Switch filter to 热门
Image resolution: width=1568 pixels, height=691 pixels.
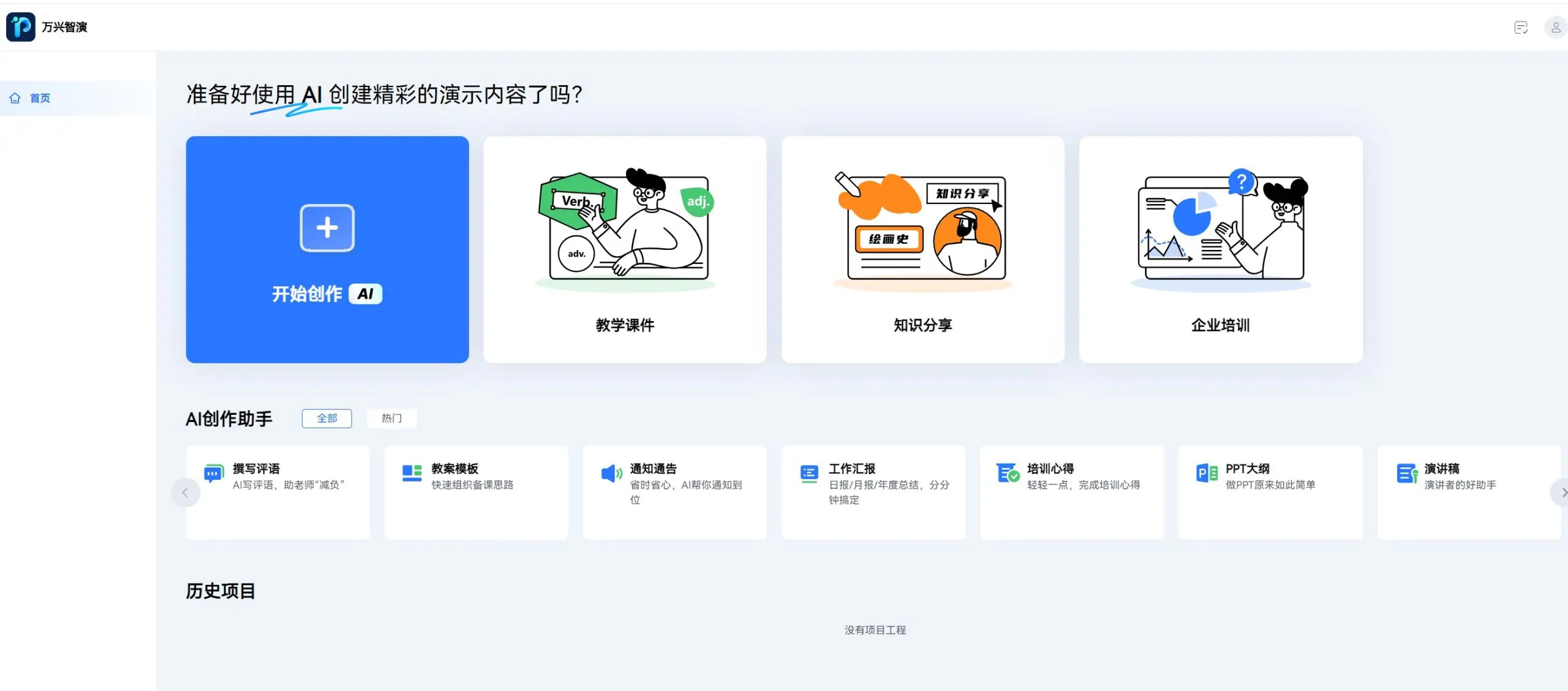click(x=391, y=418)
